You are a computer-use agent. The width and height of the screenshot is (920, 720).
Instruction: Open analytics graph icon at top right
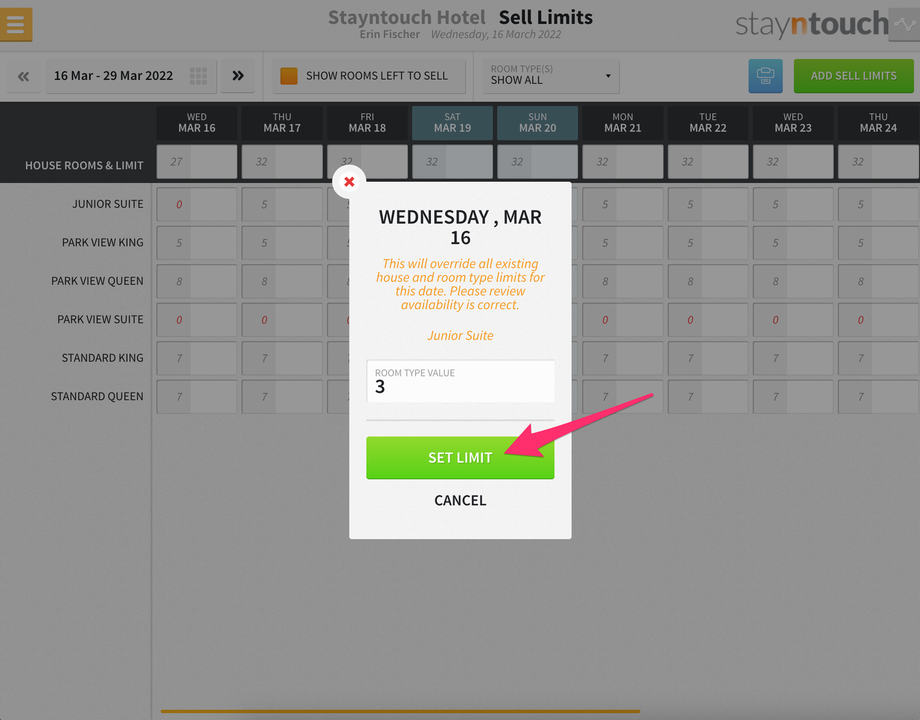[904, 25]
